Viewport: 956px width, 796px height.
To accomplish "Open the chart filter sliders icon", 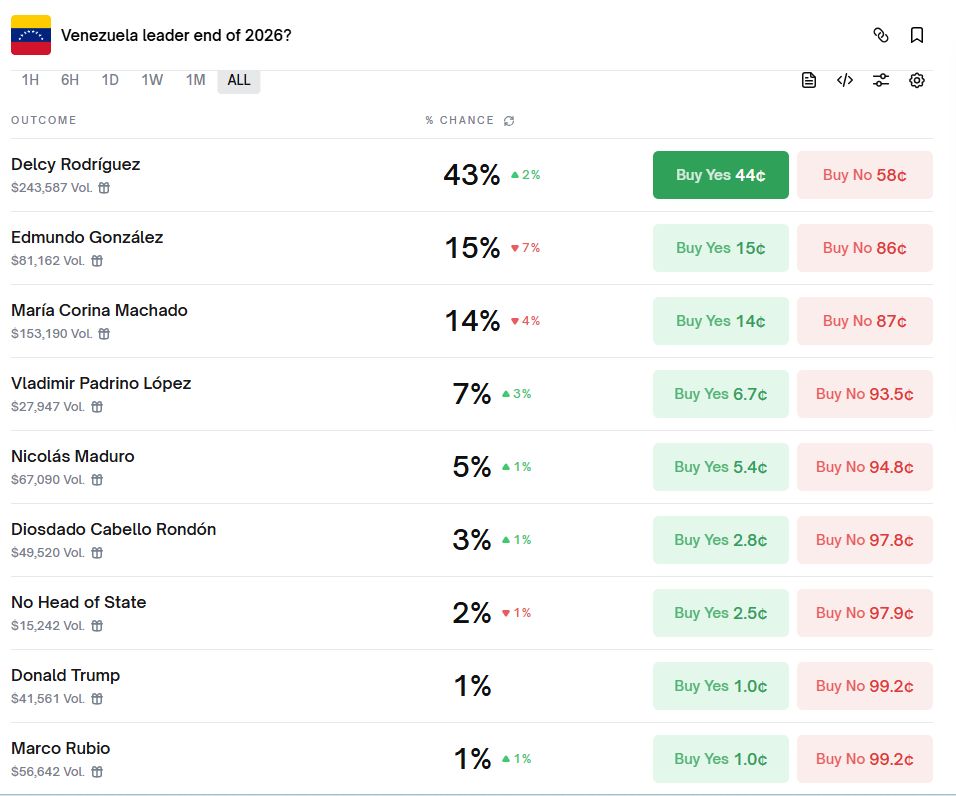I will tap(881, 80).
